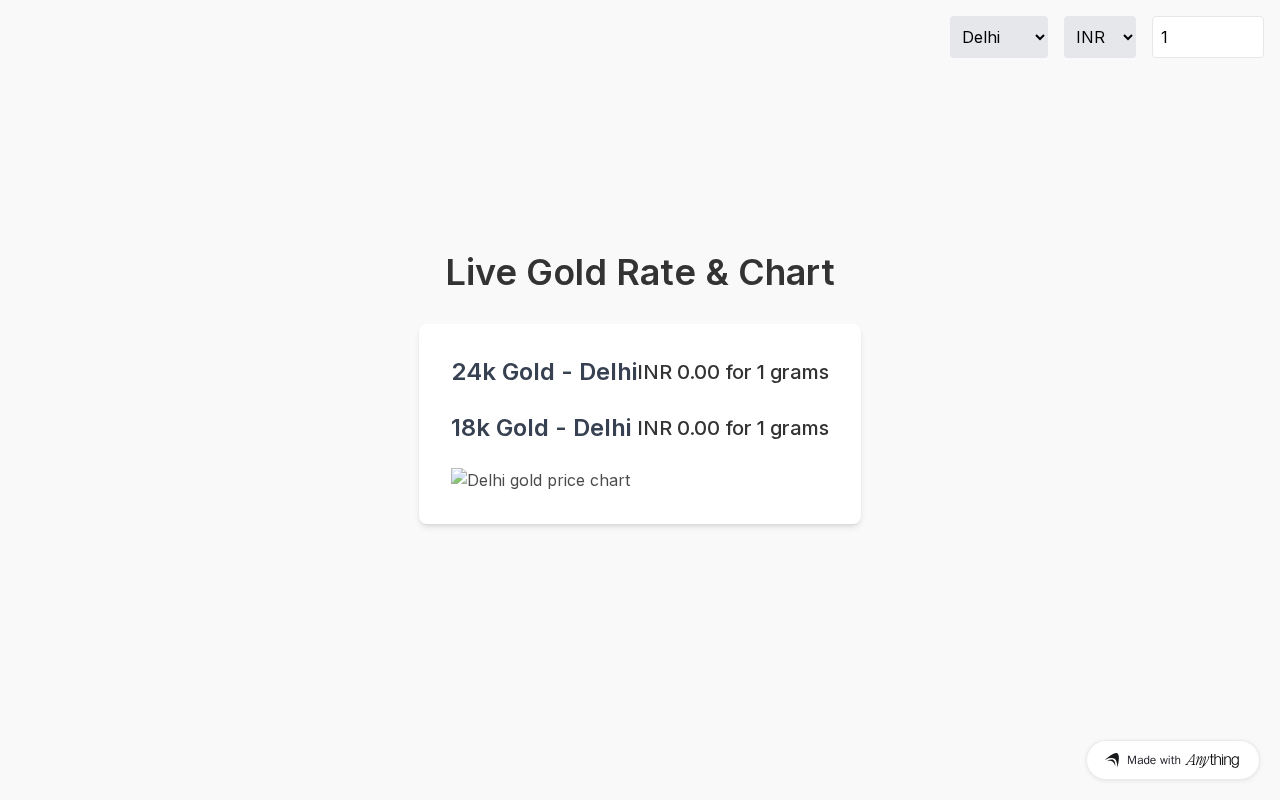Click the word "Live" in main heading
The width and height of the screenshot is (1280, 800).
tap(481, 272)
